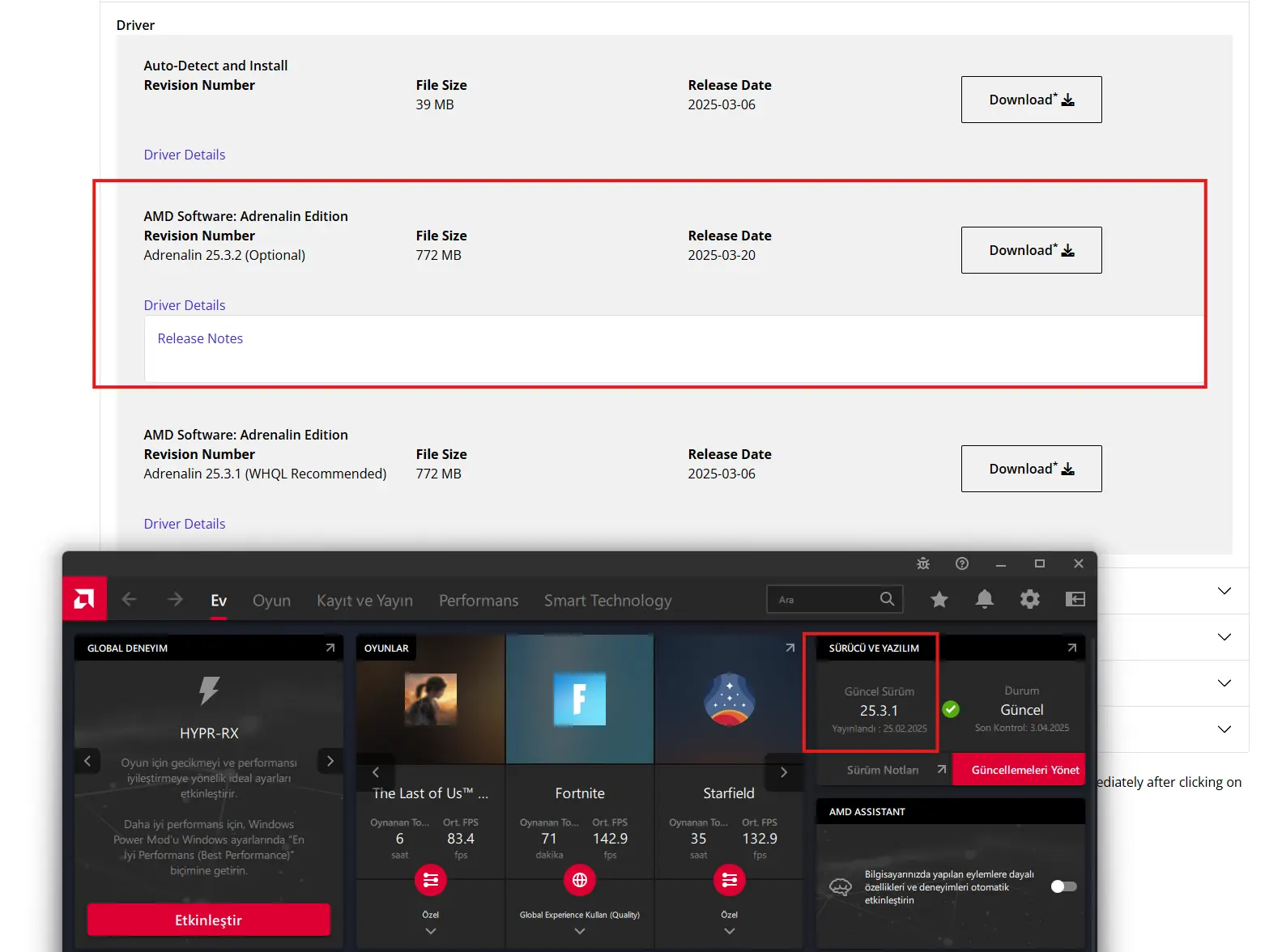The width and height of the screenshot is (1282, 952).
Task: Expand the Global Deneyim panel arrow
Action: tap(330, 648)
